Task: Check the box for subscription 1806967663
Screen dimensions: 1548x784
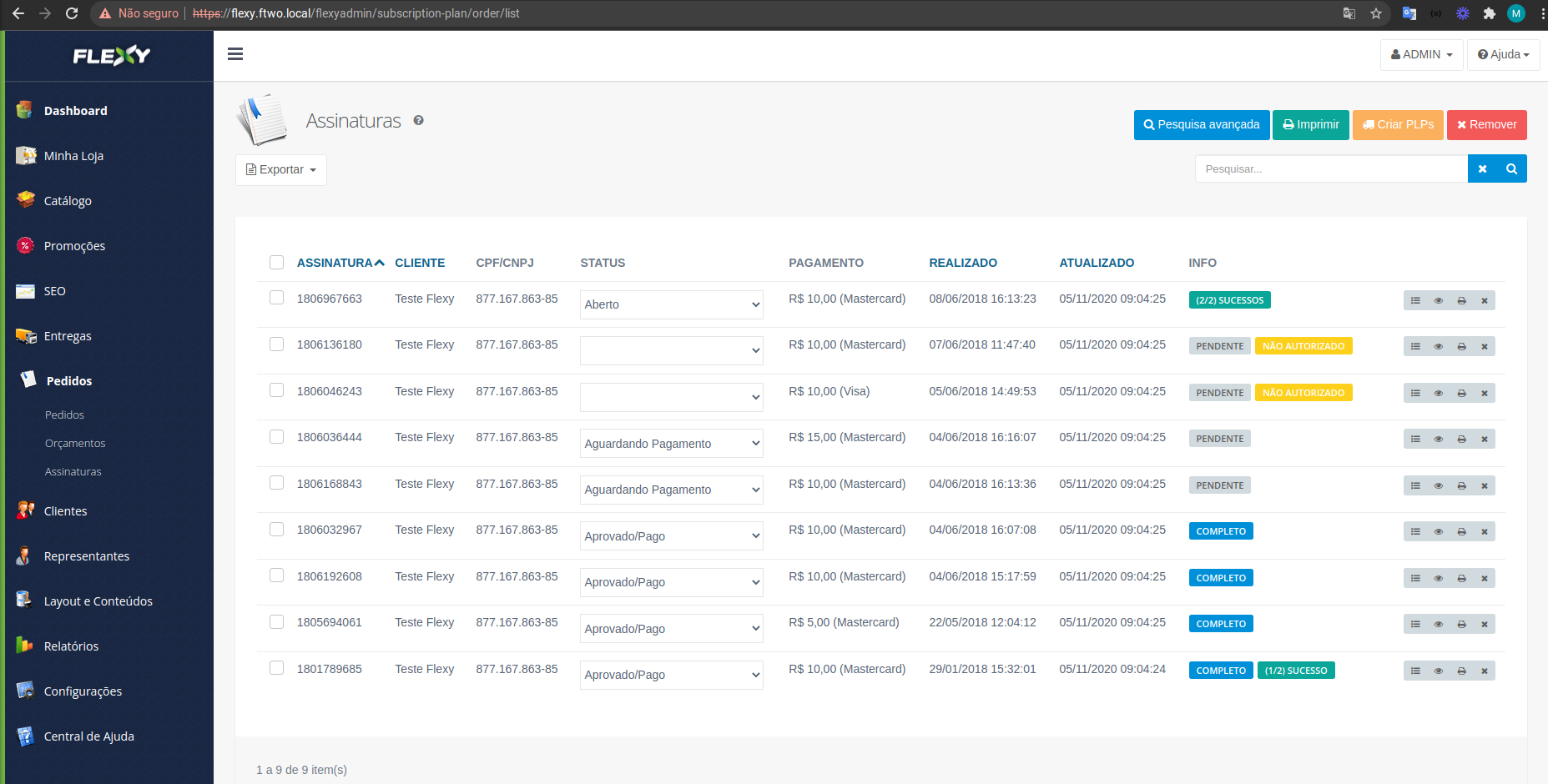Action: tap(277, 298)
